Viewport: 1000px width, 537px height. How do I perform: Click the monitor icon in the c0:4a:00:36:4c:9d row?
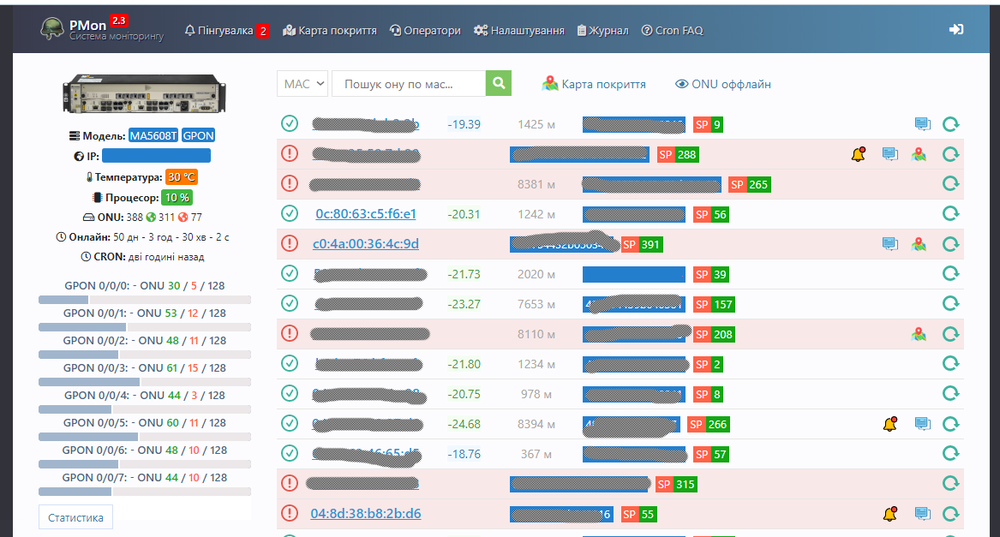[x=889, y=244]
